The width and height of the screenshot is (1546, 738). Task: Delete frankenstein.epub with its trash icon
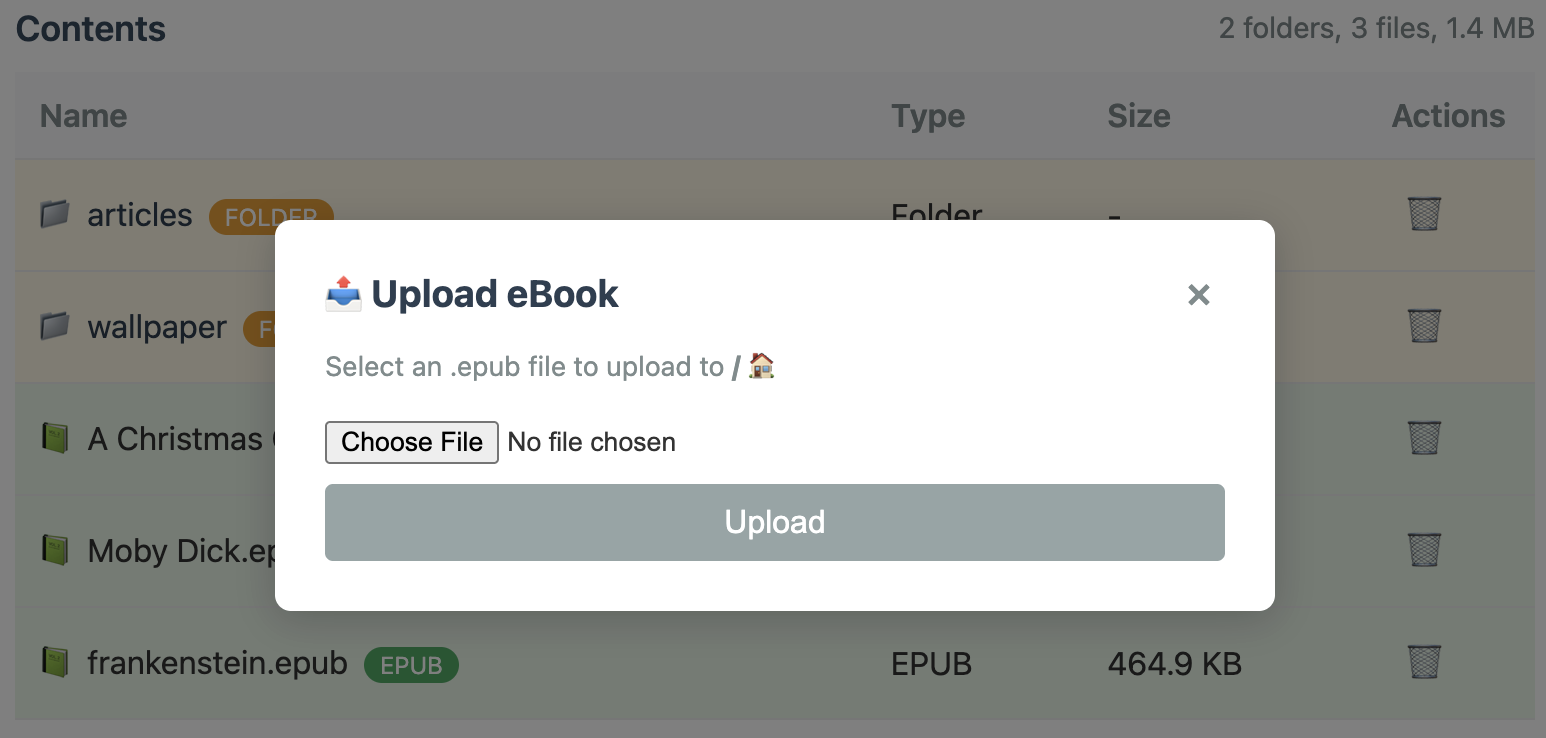tap(1424, 662)
